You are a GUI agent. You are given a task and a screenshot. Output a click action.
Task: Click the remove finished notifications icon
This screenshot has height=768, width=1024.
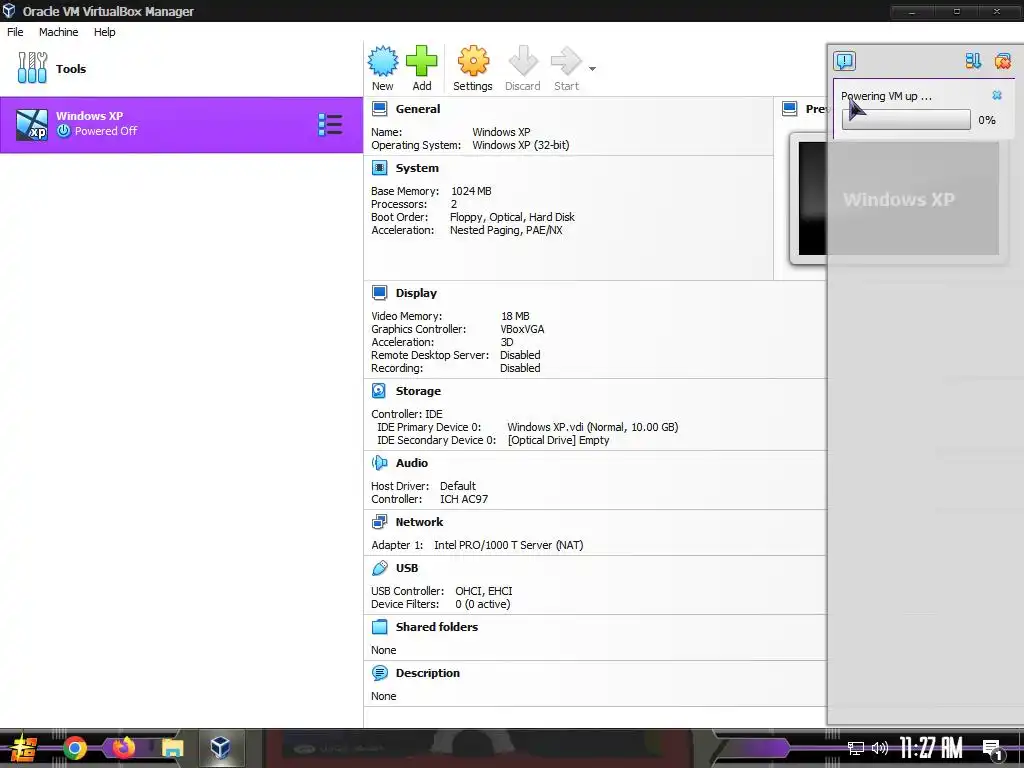click(1002, 61)
